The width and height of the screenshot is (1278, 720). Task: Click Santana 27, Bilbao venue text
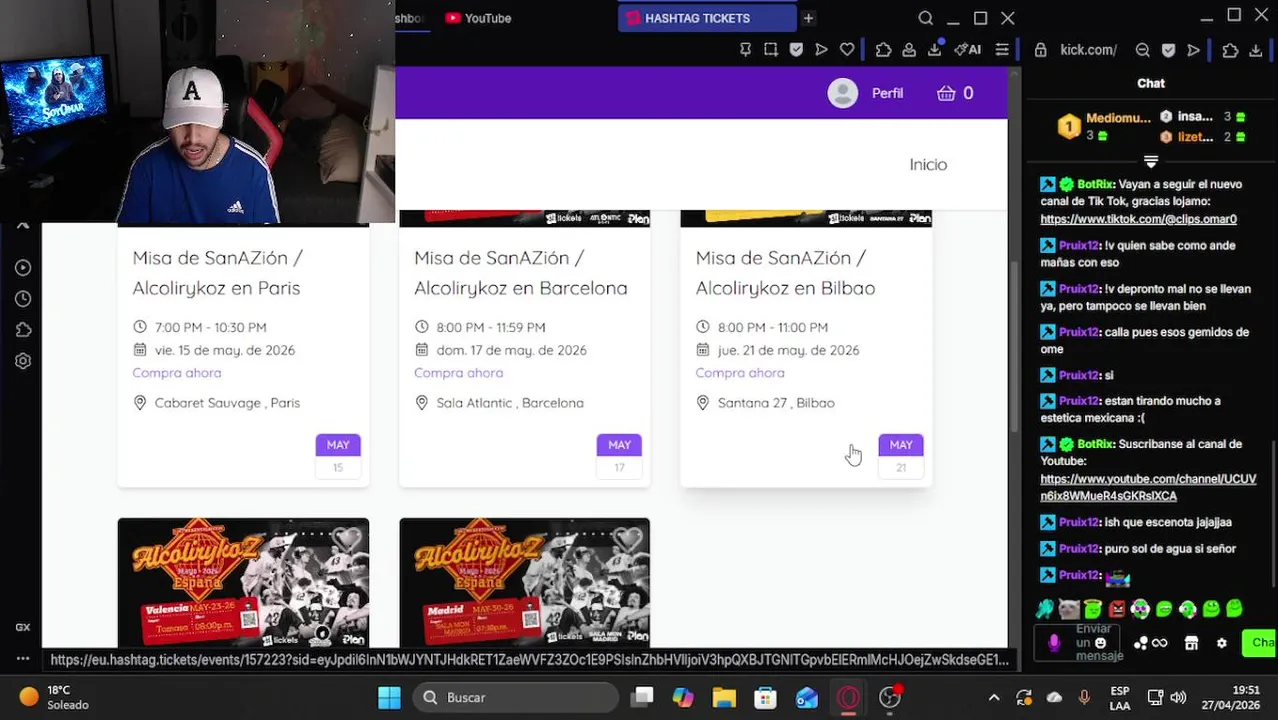click(776, 403)
